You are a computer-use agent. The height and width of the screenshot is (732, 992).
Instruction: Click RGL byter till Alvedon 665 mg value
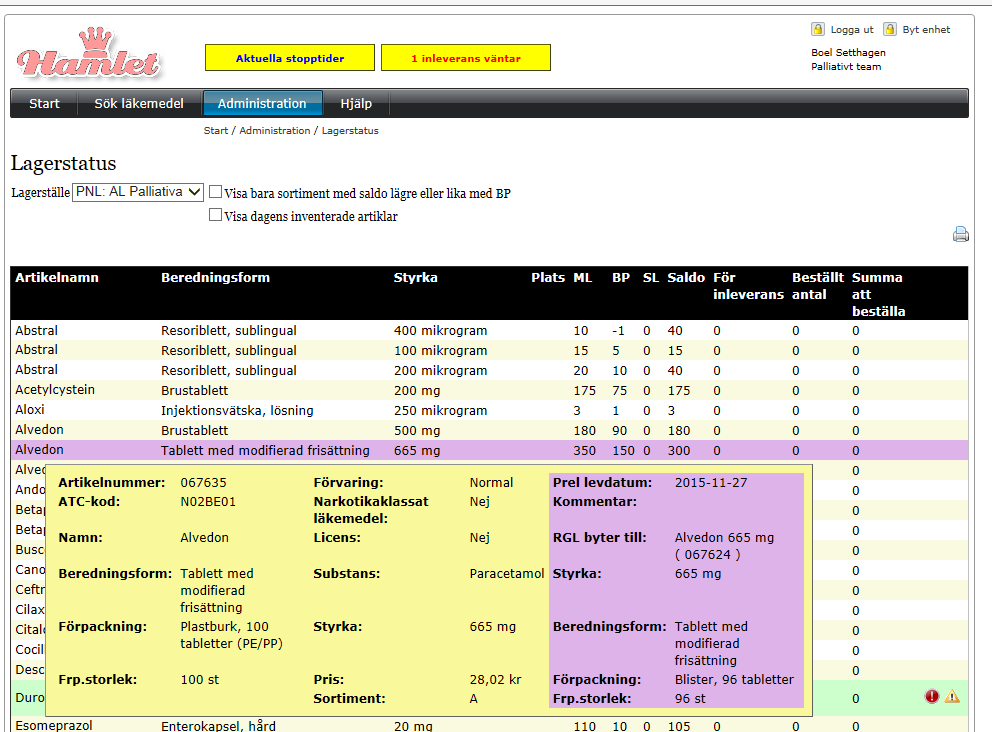click(724, 545)
